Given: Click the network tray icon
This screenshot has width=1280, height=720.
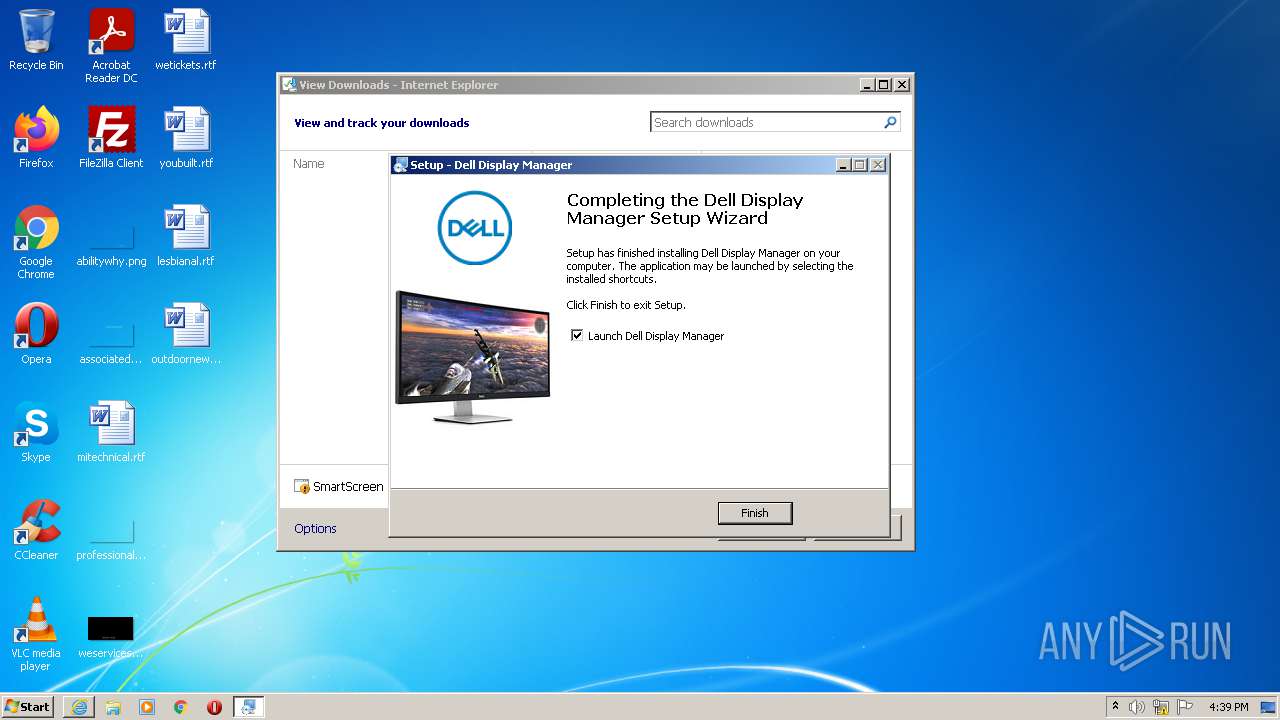Looking at the screenshot, I should coord(1161,707).
